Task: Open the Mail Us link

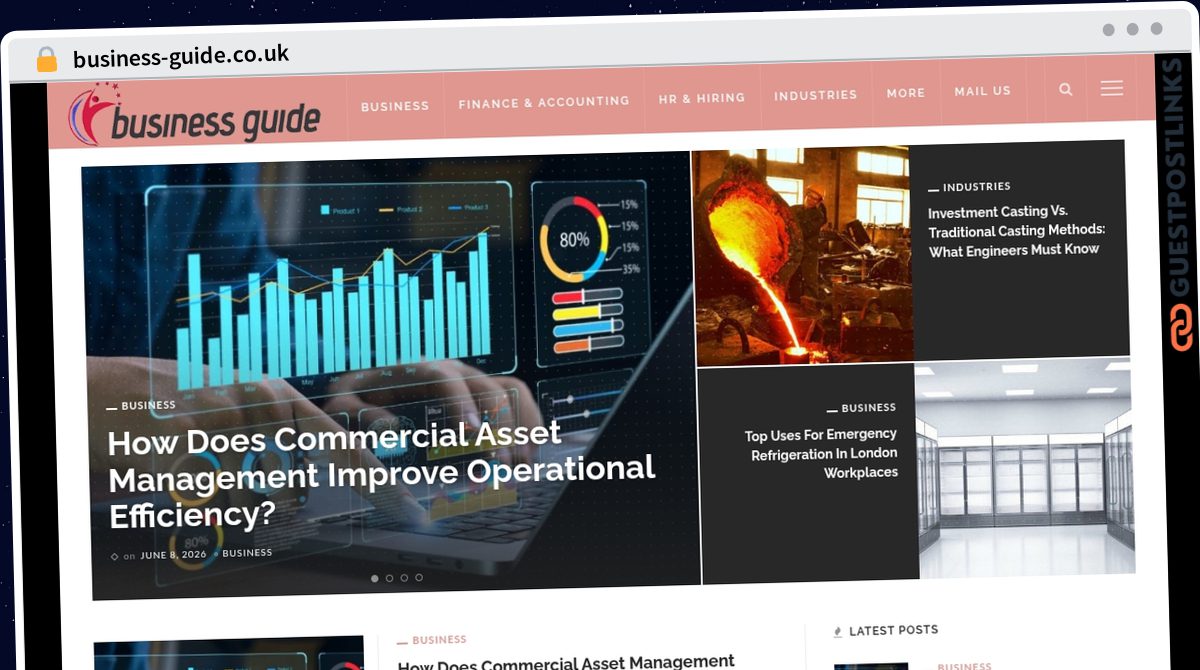Action: pyautogui.click(x=983, y=90)
